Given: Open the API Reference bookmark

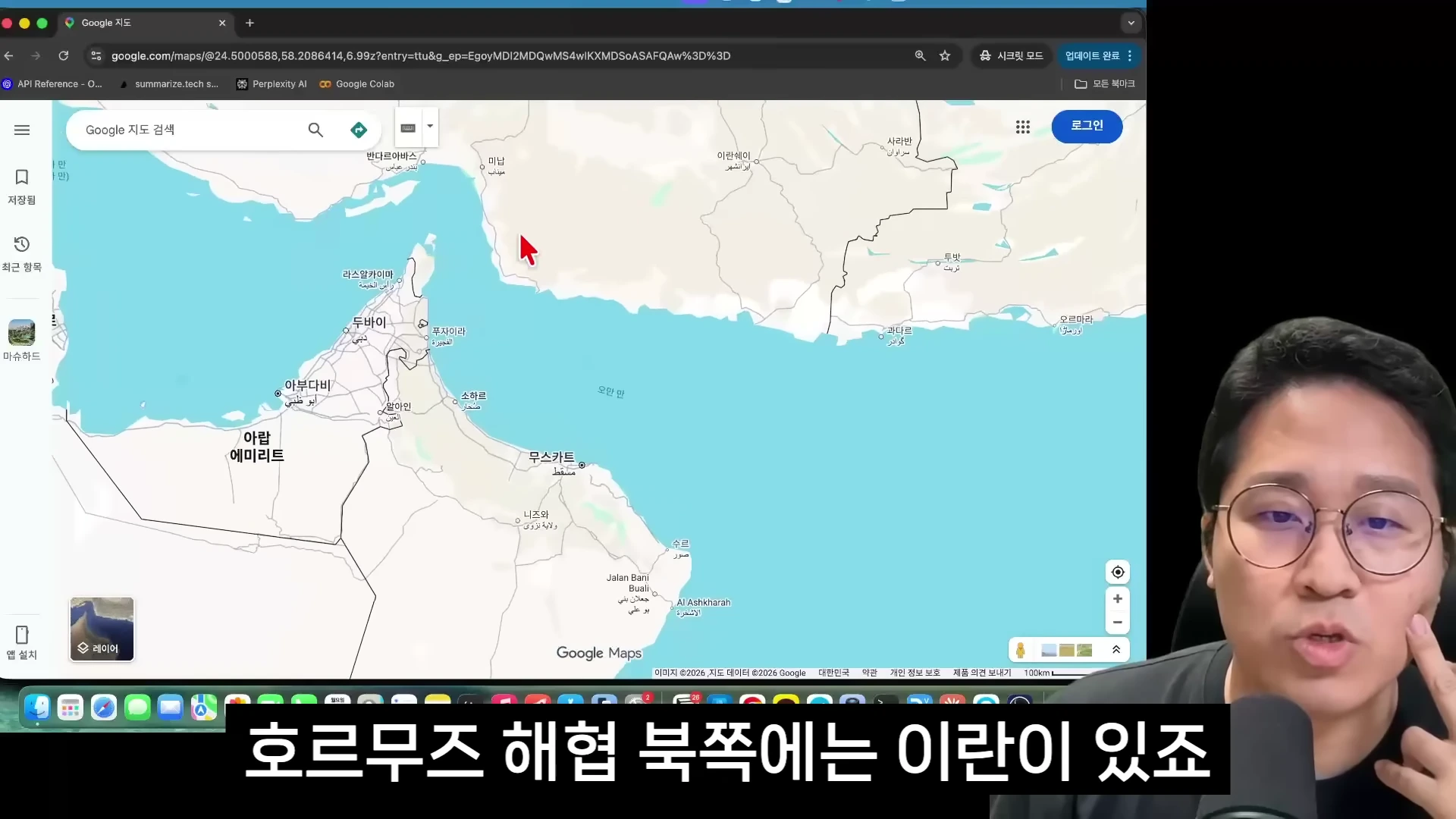Looking at the screenshot, I should click(52, 84).
